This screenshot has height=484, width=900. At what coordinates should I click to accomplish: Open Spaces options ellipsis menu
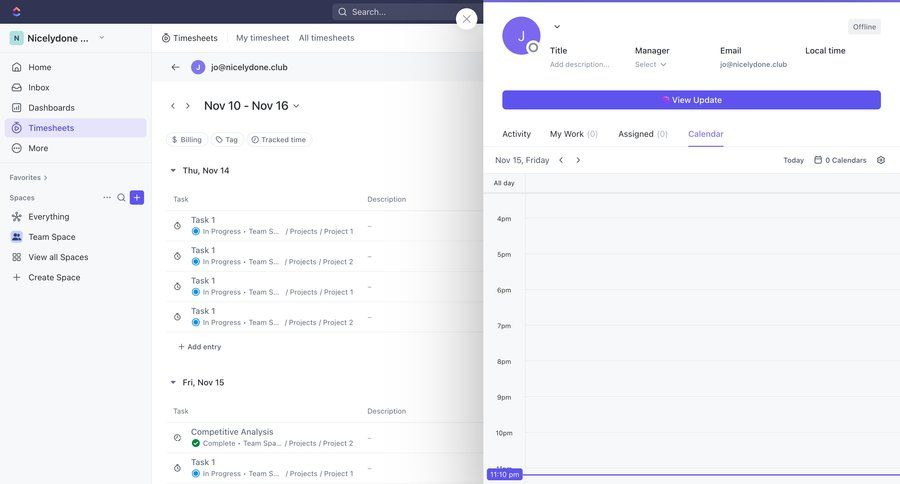107,198
